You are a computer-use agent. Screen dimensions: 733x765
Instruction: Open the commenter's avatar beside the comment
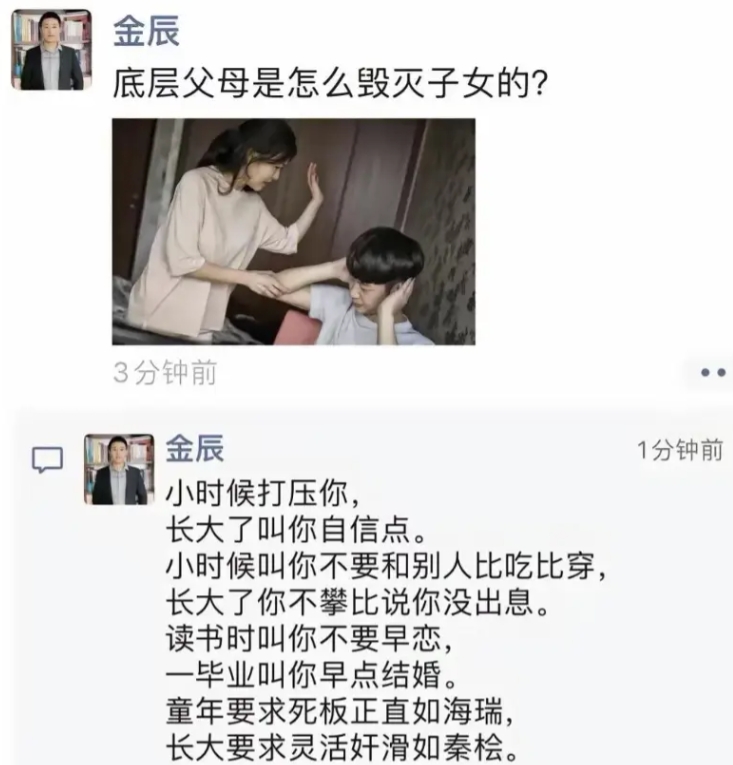[120, 469]
